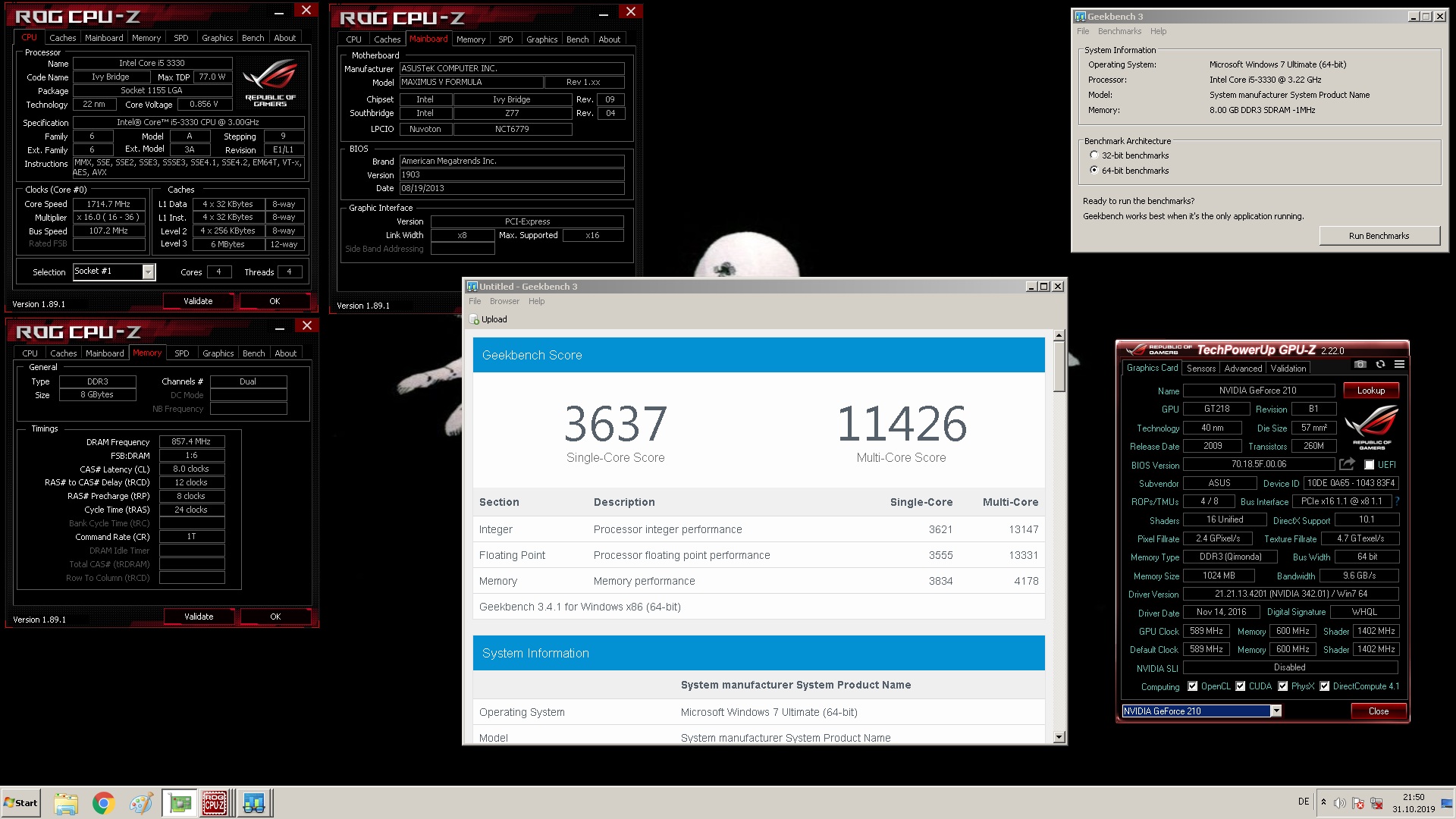
Task: Open the GPU-Z hamburger menu
Action: pos(1399,365)
